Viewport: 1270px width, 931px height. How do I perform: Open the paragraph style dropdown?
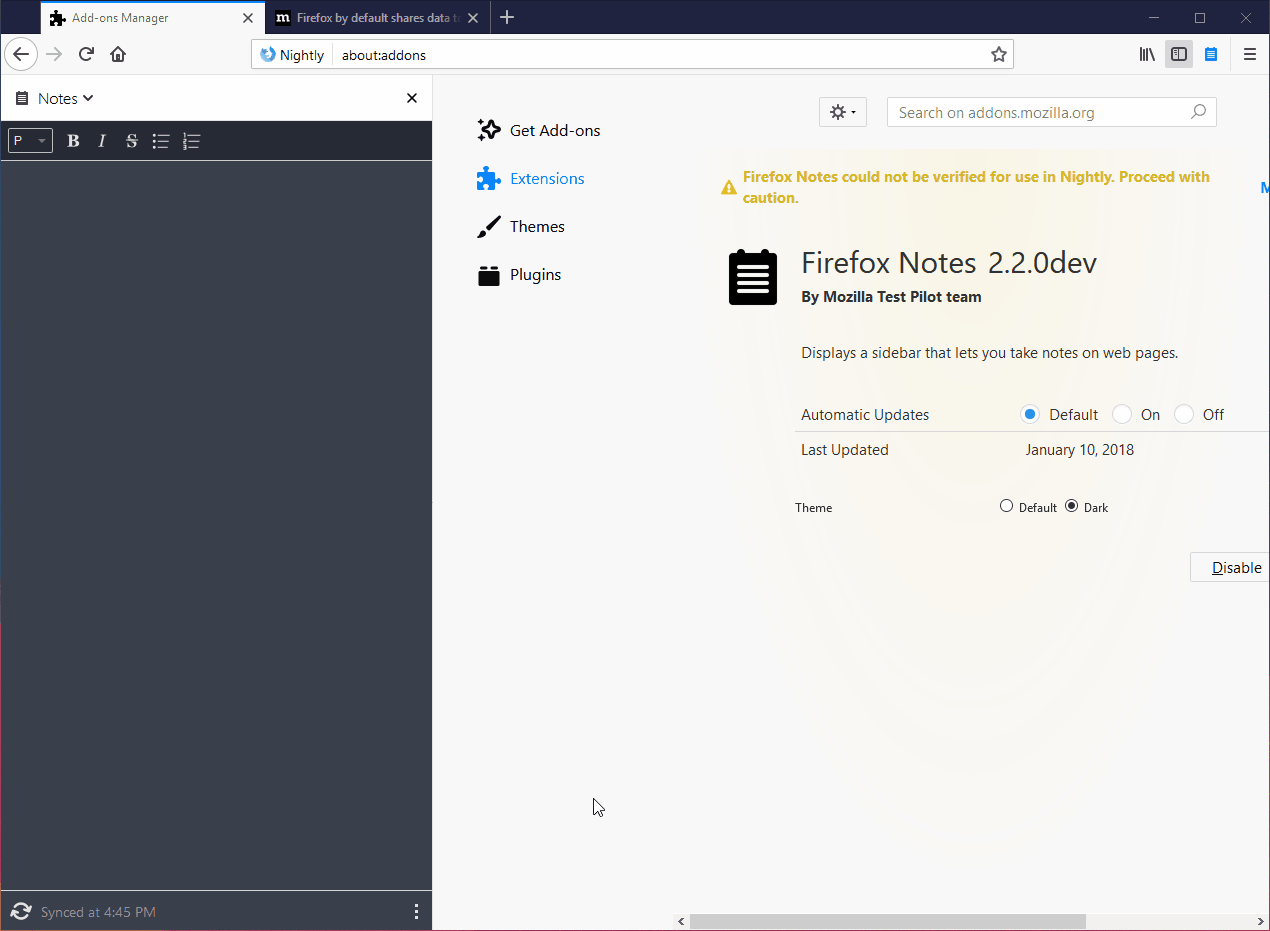coord(30,141)
